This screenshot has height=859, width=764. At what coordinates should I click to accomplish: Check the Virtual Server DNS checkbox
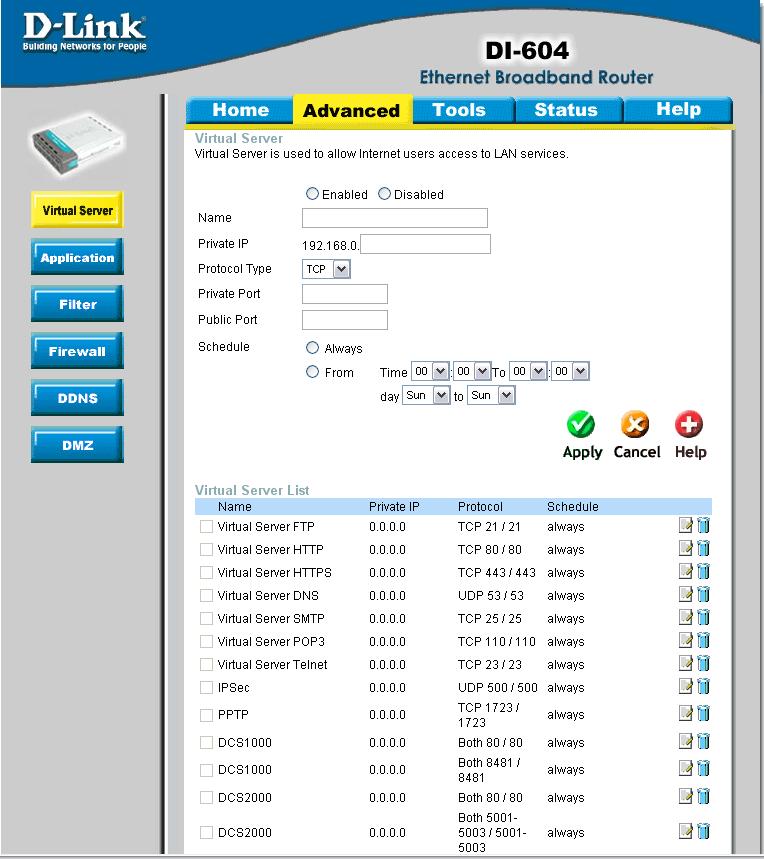click(206, 595)
